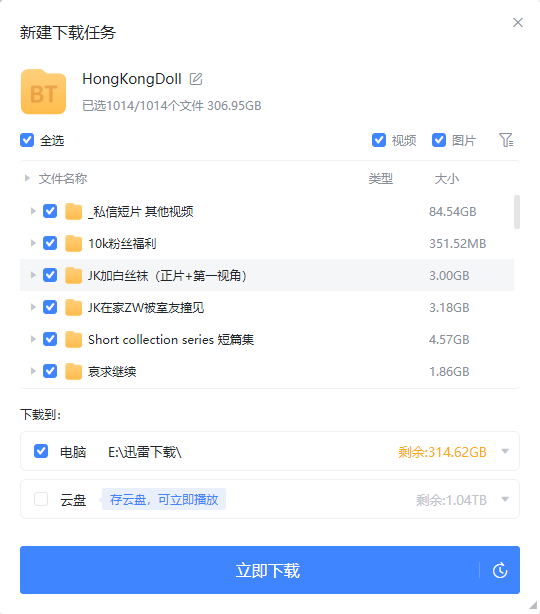The image size is (540, 614).
Task: Click the 1.86GB size value
Action: click(449, 372)
